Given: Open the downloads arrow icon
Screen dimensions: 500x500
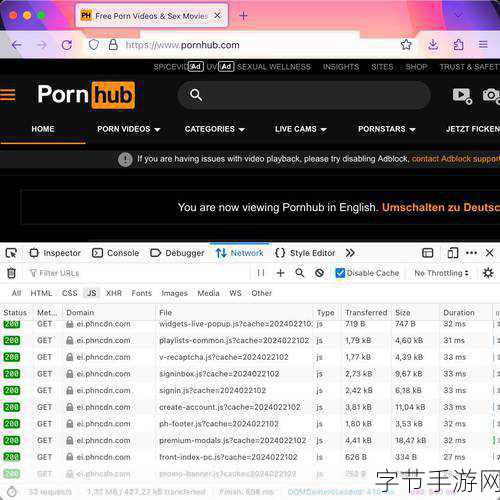Looking at the screenshot, I should (433, 44).
